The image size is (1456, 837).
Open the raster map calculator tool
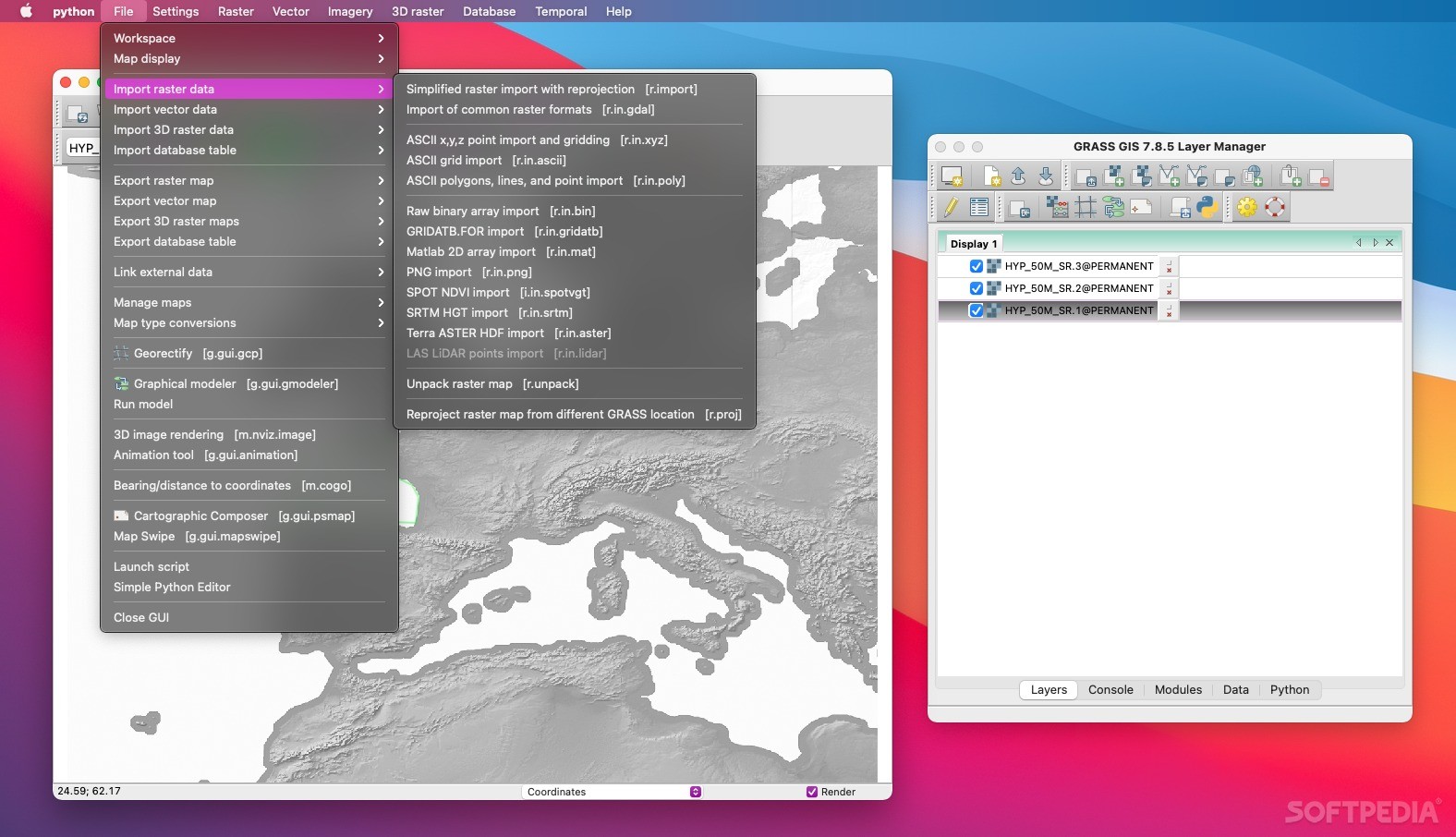pyautogui.click(x=1058, y=208)
